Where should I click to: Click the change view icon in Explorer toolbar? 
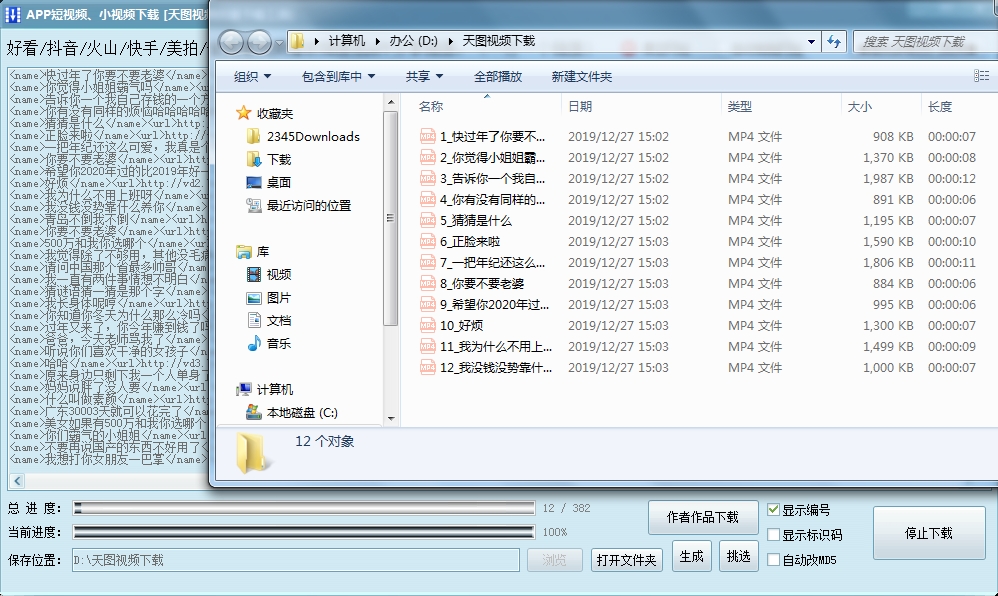point(981,76)
